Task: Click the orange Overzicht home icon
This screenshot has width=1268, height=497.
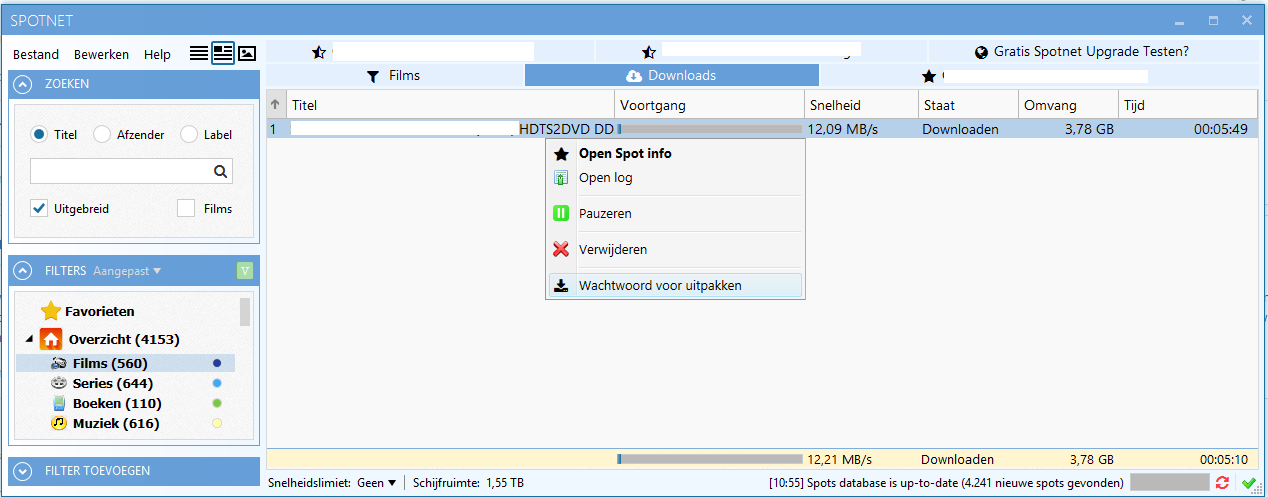Action: pyautogui.click(x=51, y=339)
